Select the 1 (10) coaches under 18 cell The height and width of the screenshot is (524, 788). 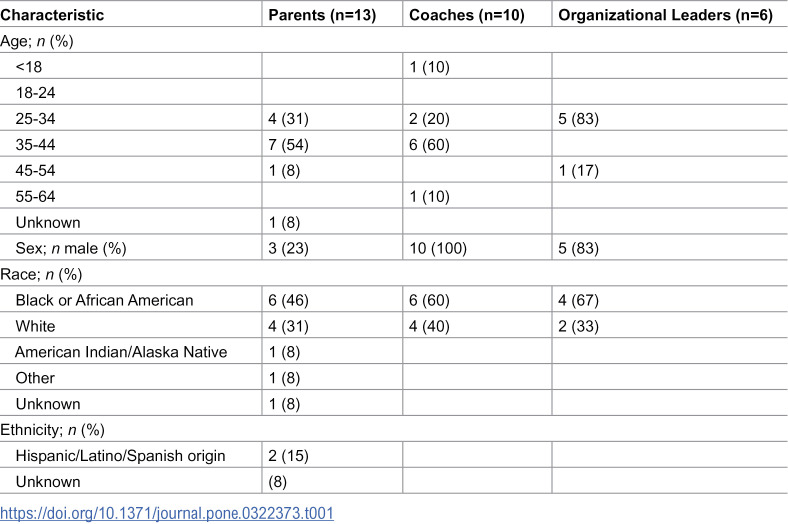click(429, 67)
